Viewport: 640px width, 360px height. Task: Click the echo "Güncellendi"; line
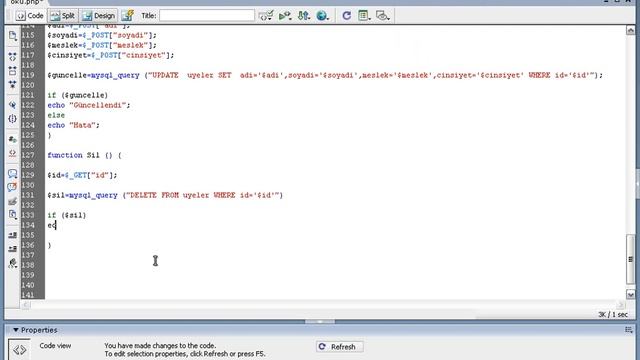89,105
